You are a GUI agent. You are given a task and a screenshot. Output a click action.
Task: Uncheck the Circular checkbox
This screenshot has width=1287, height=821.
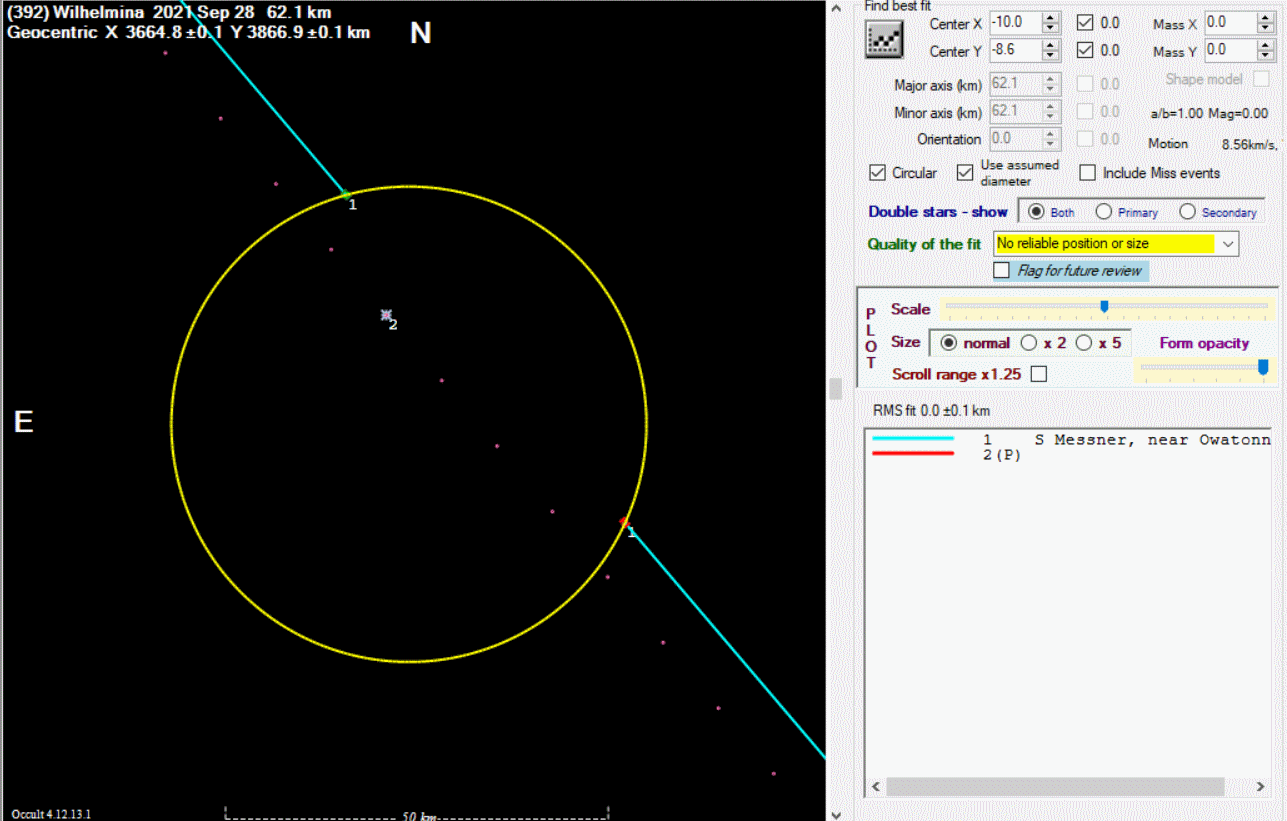point(877,173)
